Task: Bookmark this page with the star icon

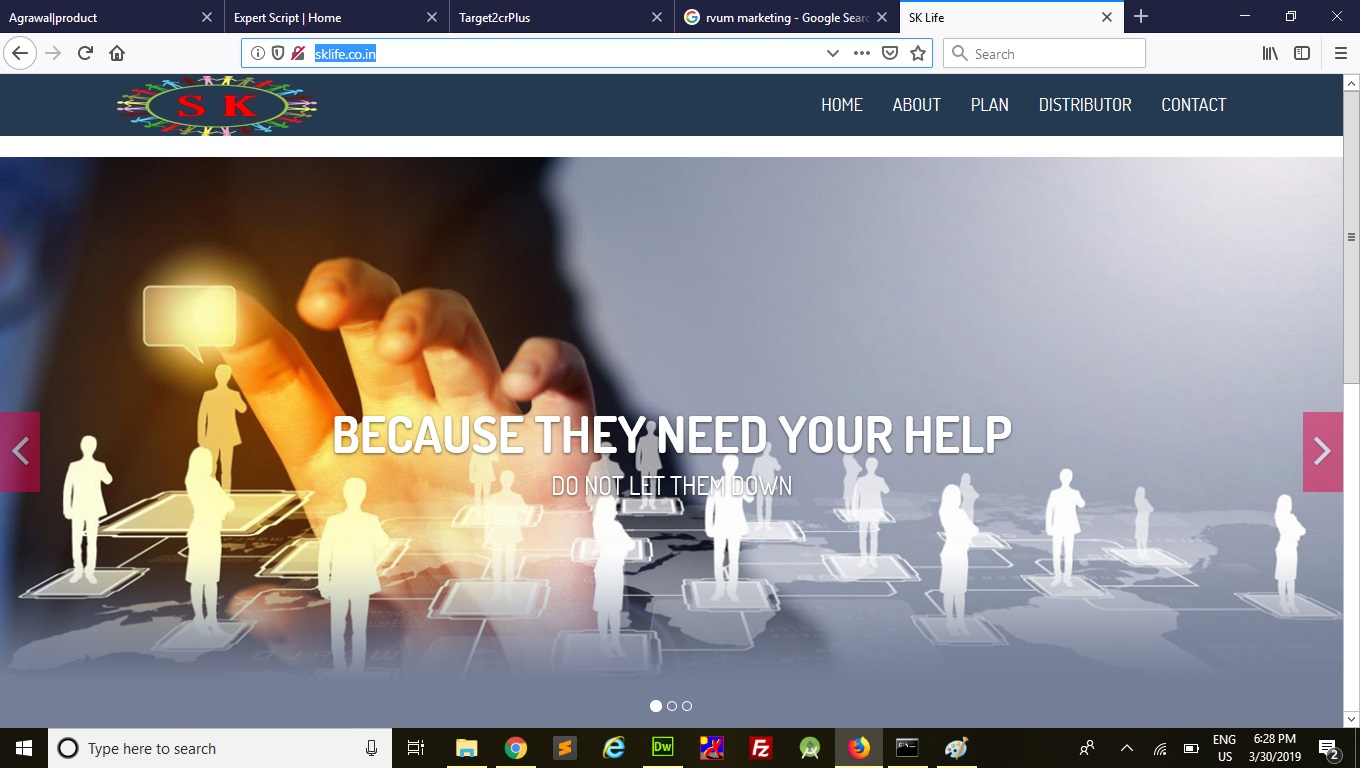Action: pyautogui.click(x=918, y=54)
